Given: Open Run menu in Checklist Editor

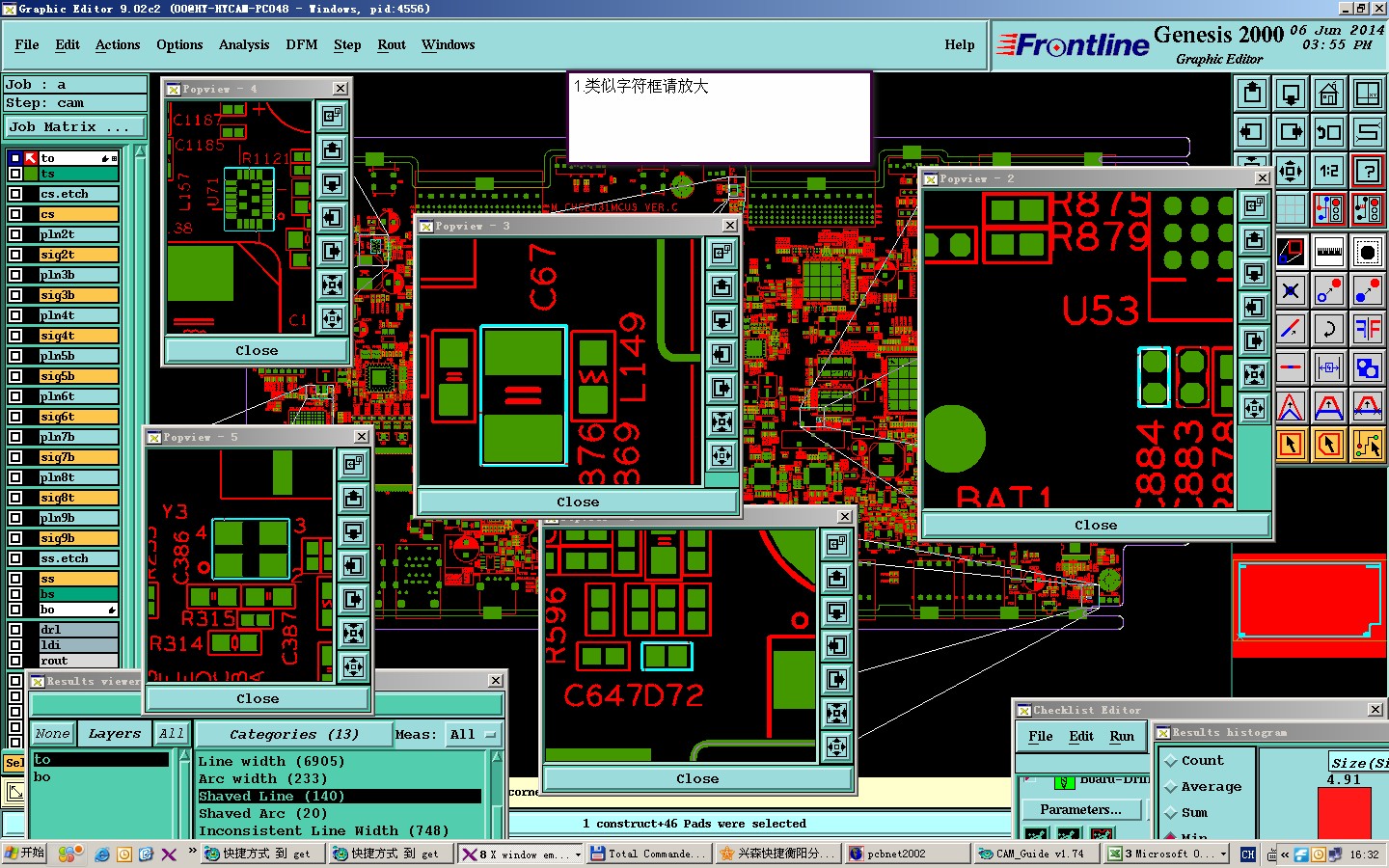Looking at the screenshot, I should [1122, 737].
